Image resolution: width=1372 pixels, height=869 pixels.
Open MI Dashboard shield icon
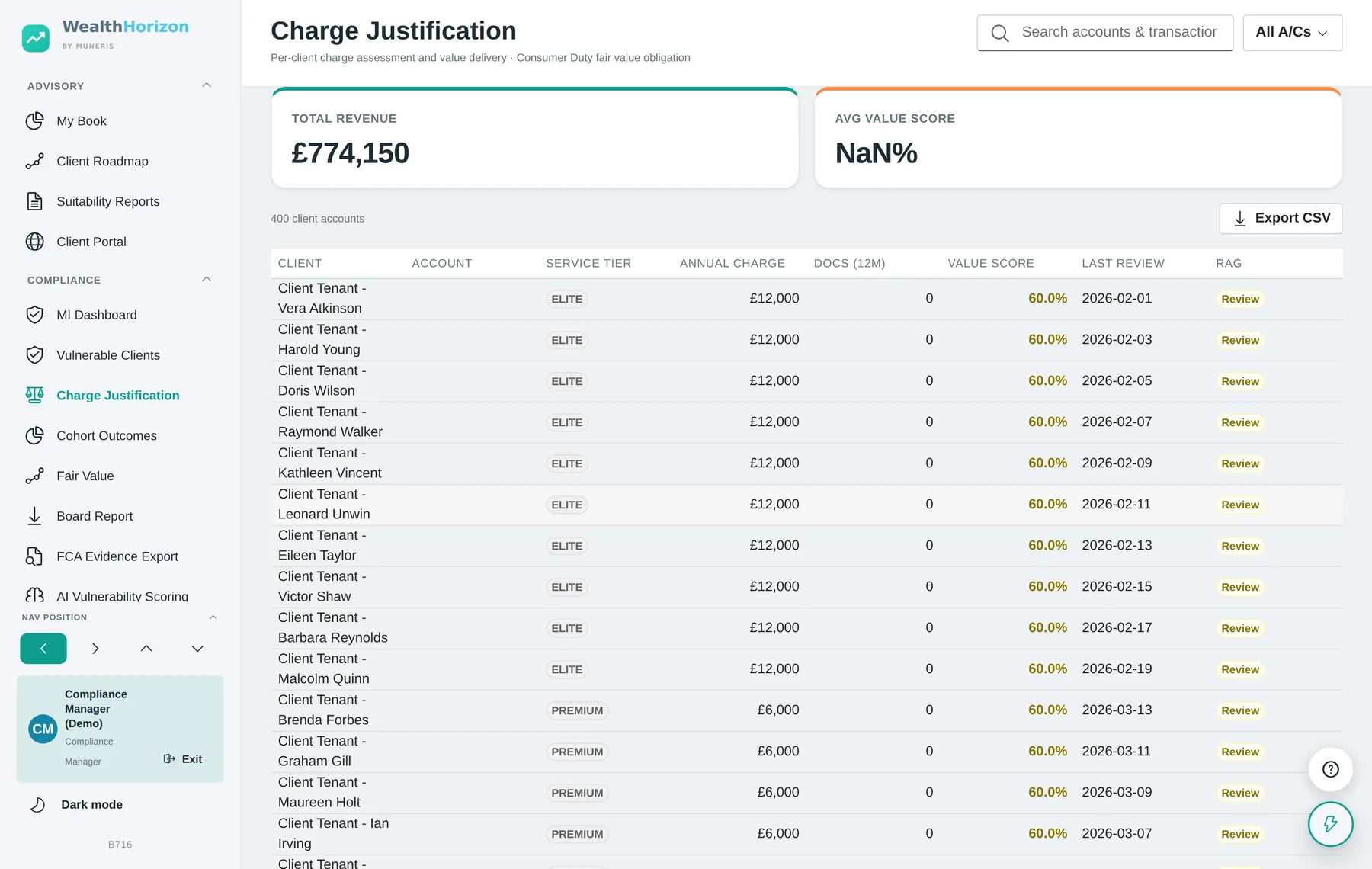click(34, 315)
